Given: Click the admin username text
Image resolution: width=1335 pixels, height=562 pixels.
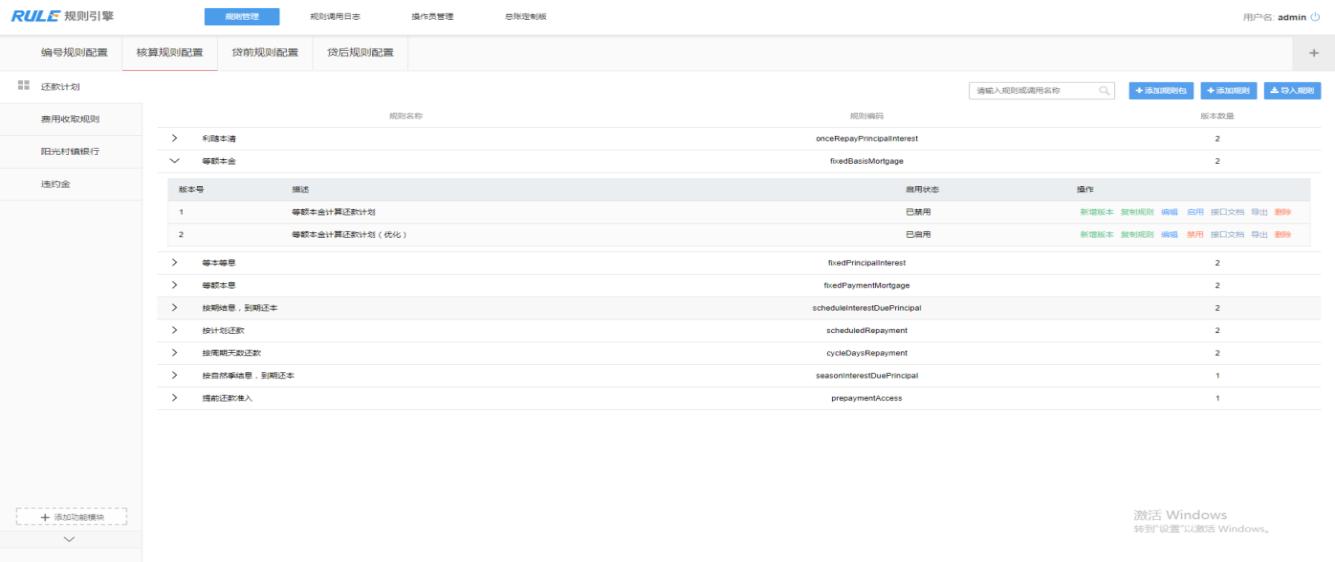Looking at the screenshot, I should tap(1292, 16).
